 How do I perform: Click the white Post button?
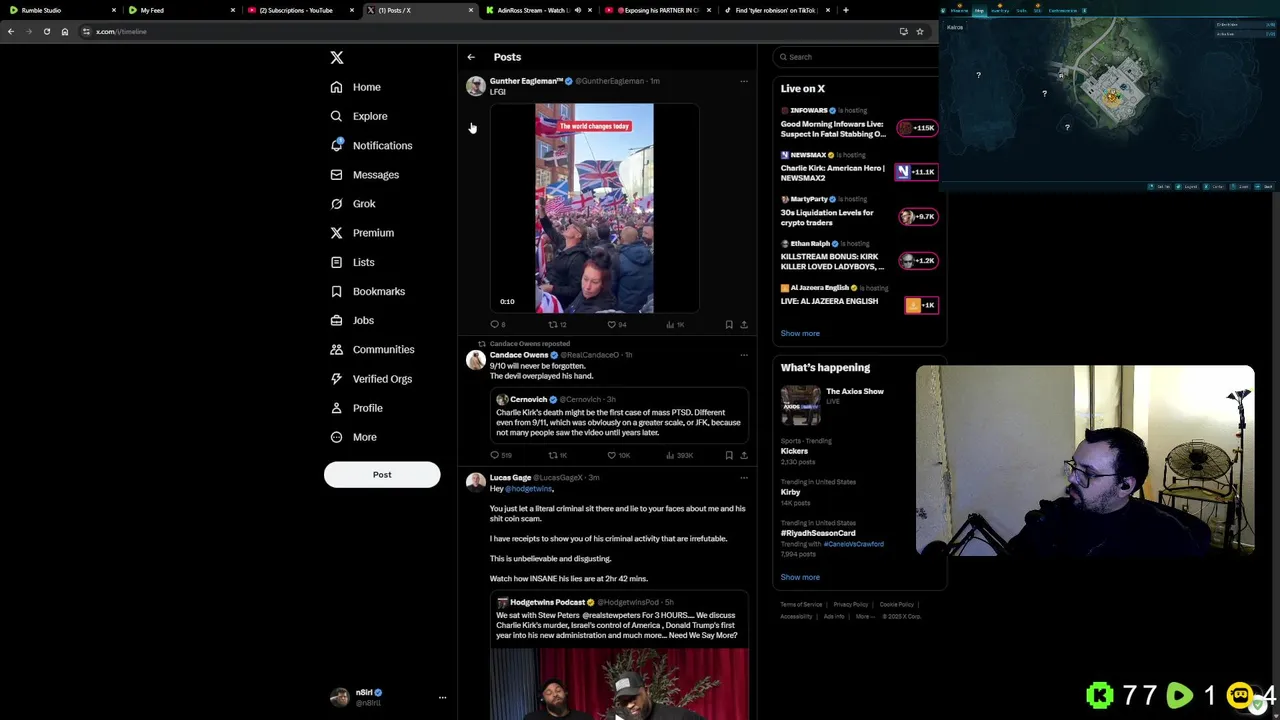tap(382, 475)
